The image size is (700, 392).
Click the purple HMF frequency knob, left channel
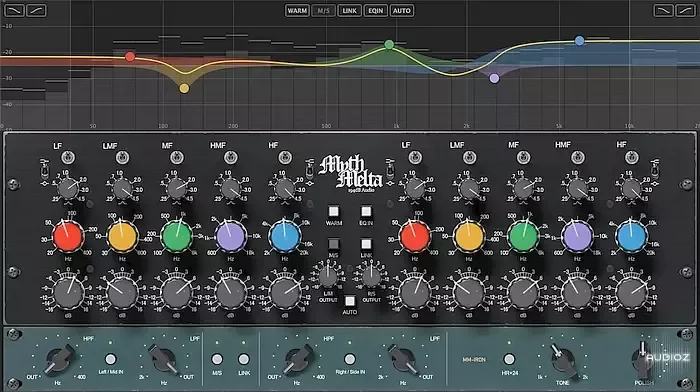pyautogui.click(x=231, y=237)
